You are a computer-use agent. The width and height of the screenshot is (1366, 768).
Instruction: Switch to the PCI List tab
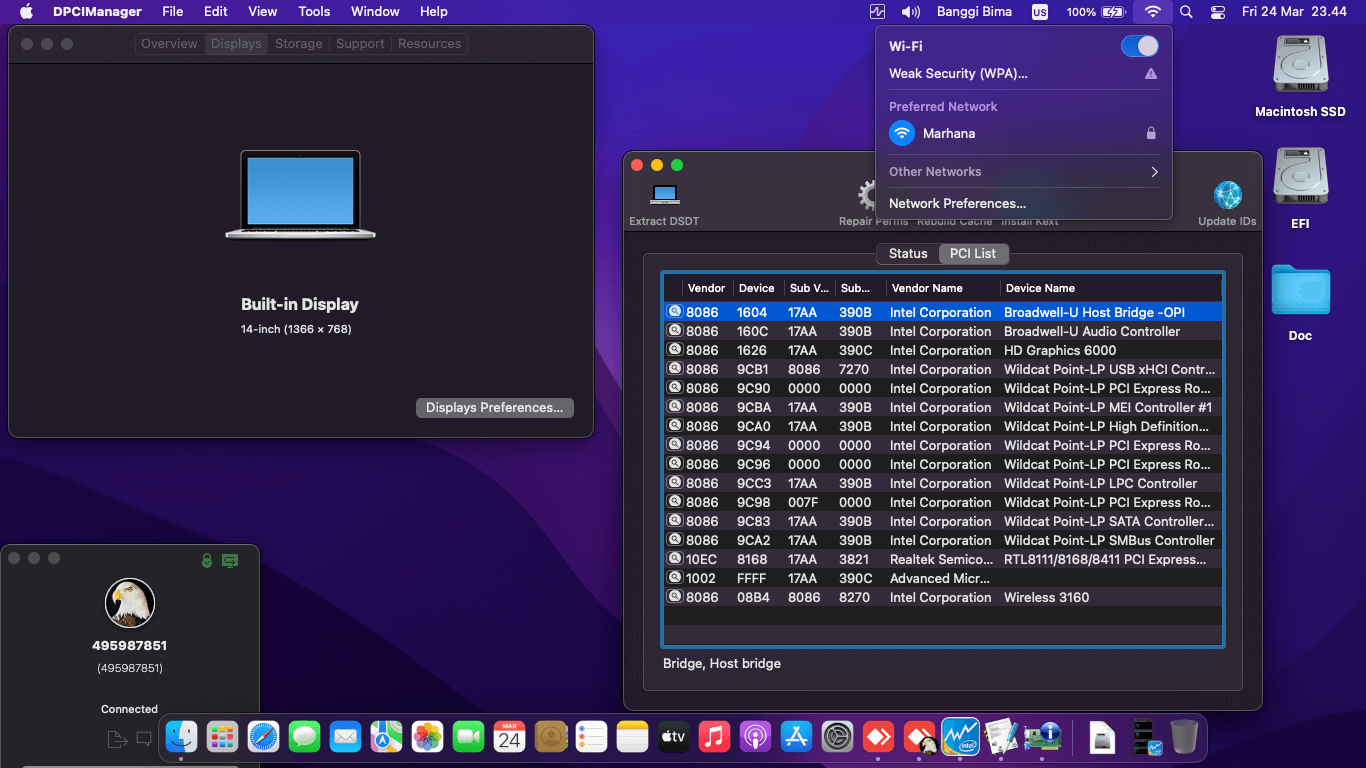(x=973, y=253)
